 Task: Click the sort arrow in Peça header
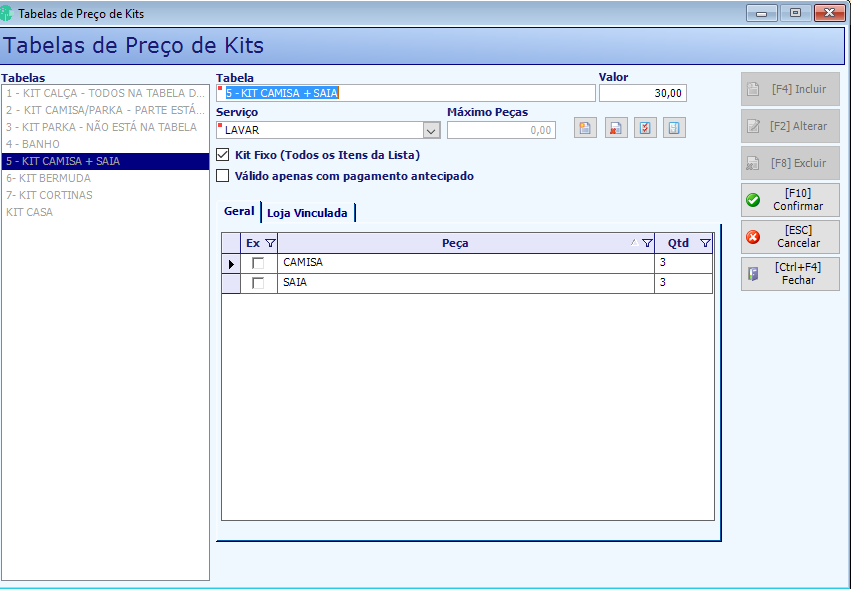634,243
